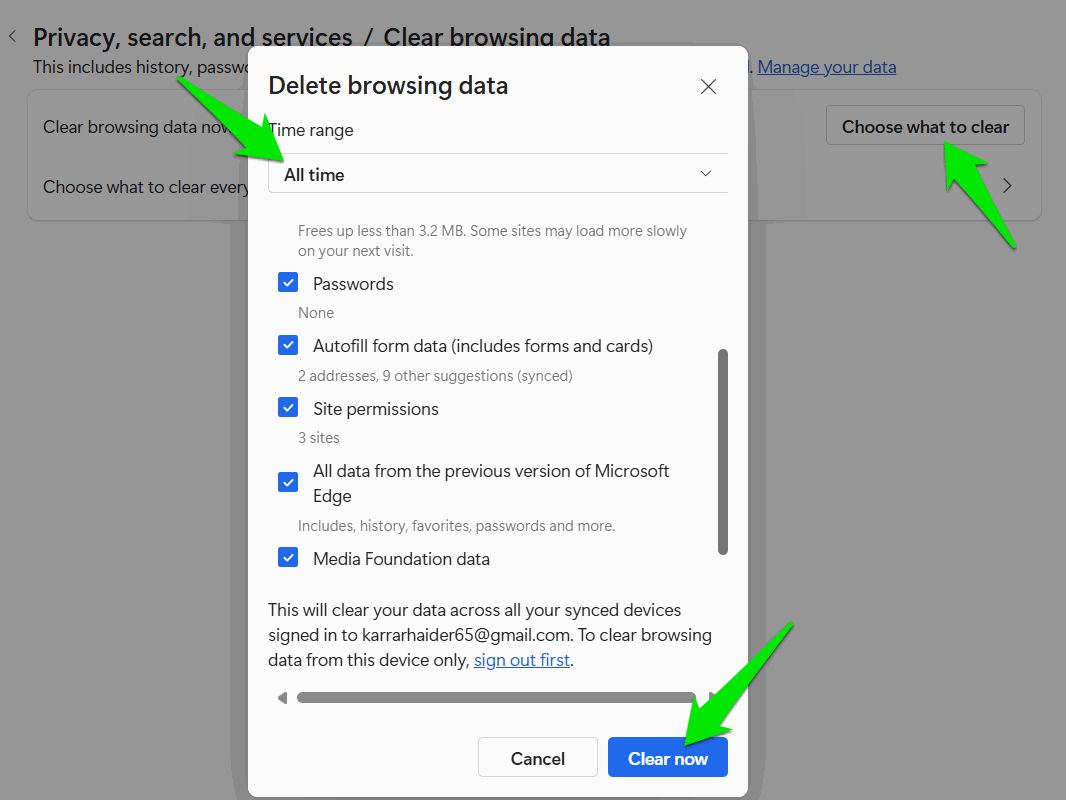Uncheck the Media Foundation data checkbox

[288, 558]
